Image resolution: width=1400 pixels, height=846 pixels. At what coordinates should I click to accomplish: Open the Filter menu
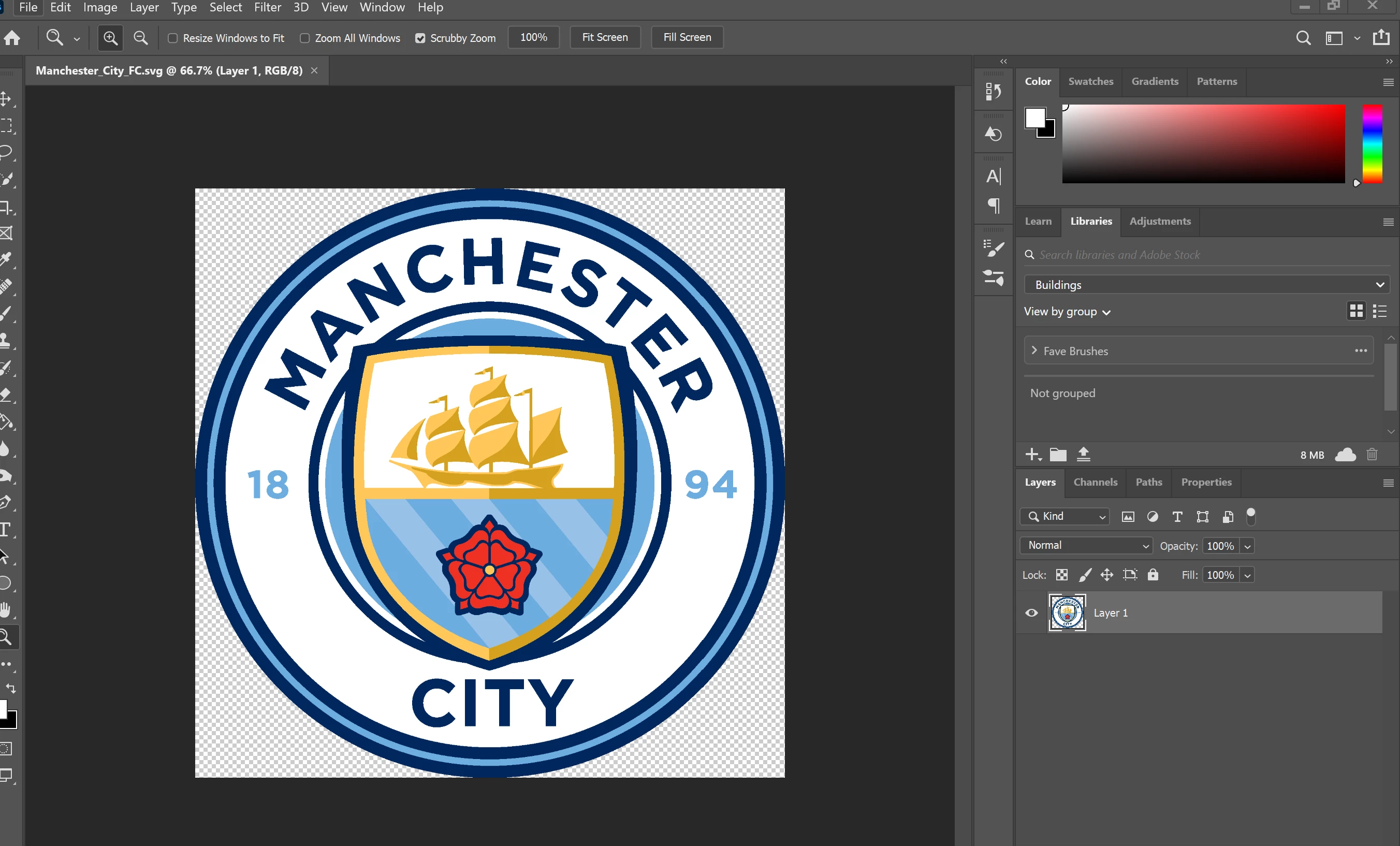[267, 7]
